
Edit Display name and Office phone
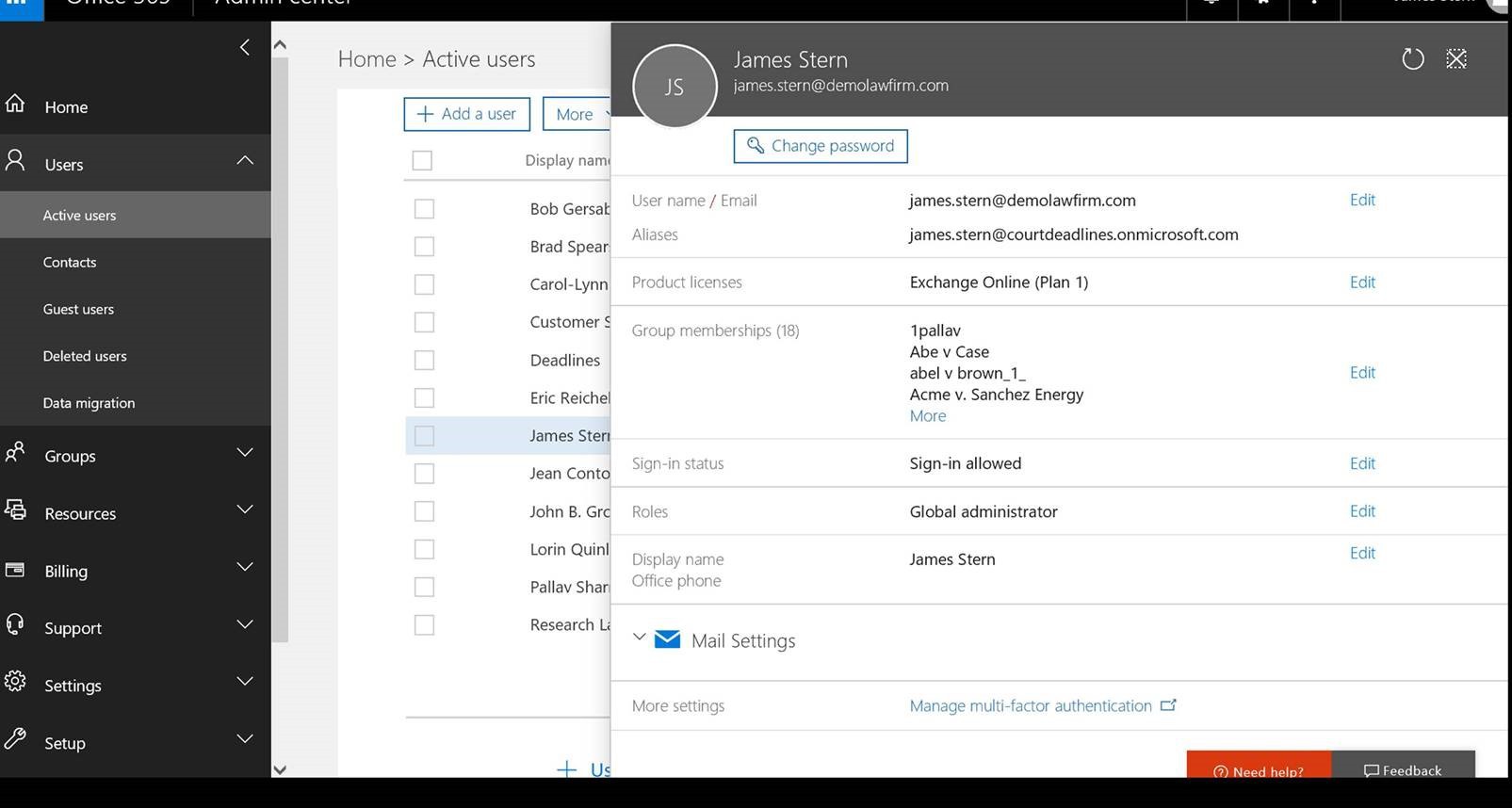click(1362, 553)
